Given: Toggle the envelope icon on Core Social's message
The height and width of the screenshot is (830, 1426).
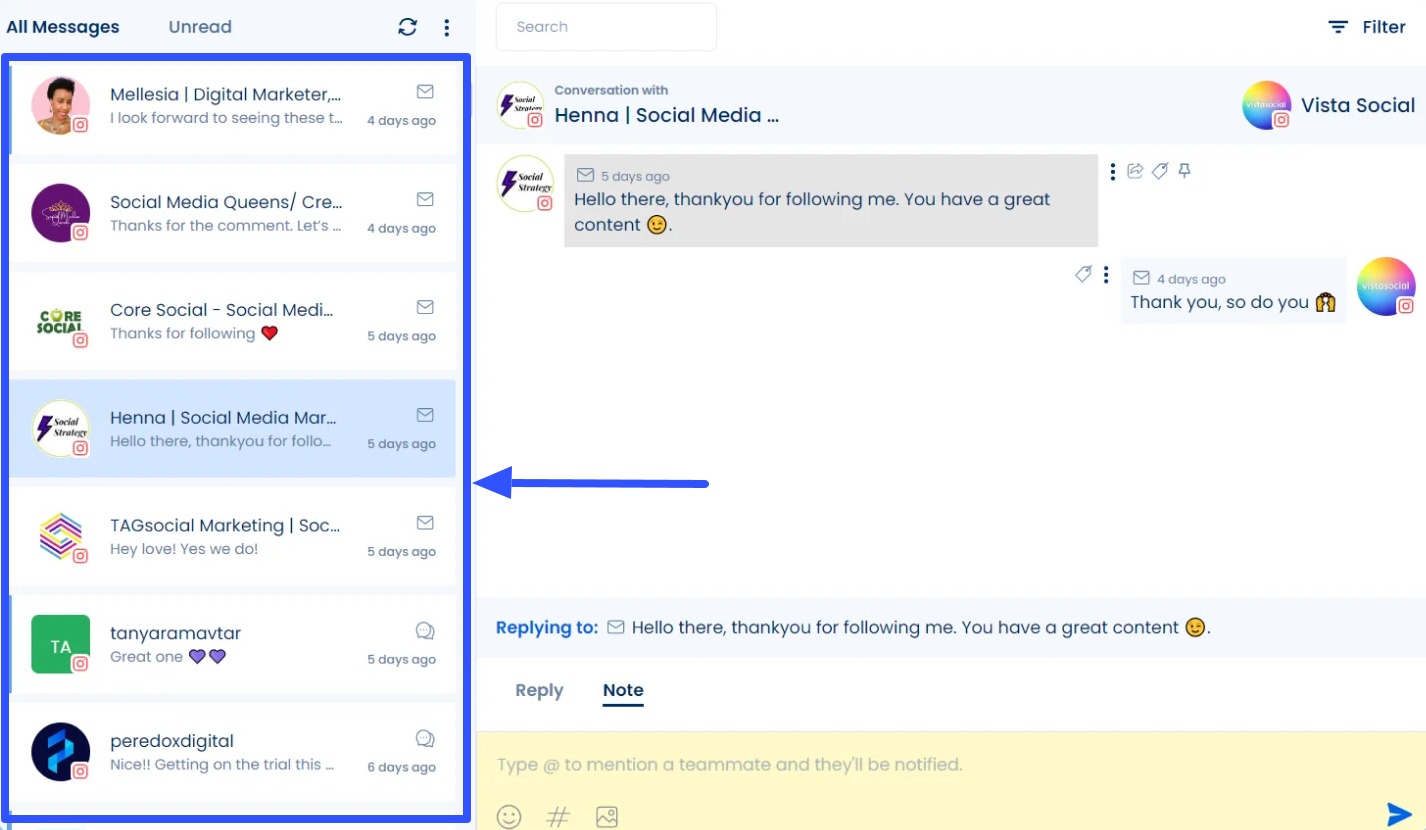Looking at the screenshot, I should [424, 306].
